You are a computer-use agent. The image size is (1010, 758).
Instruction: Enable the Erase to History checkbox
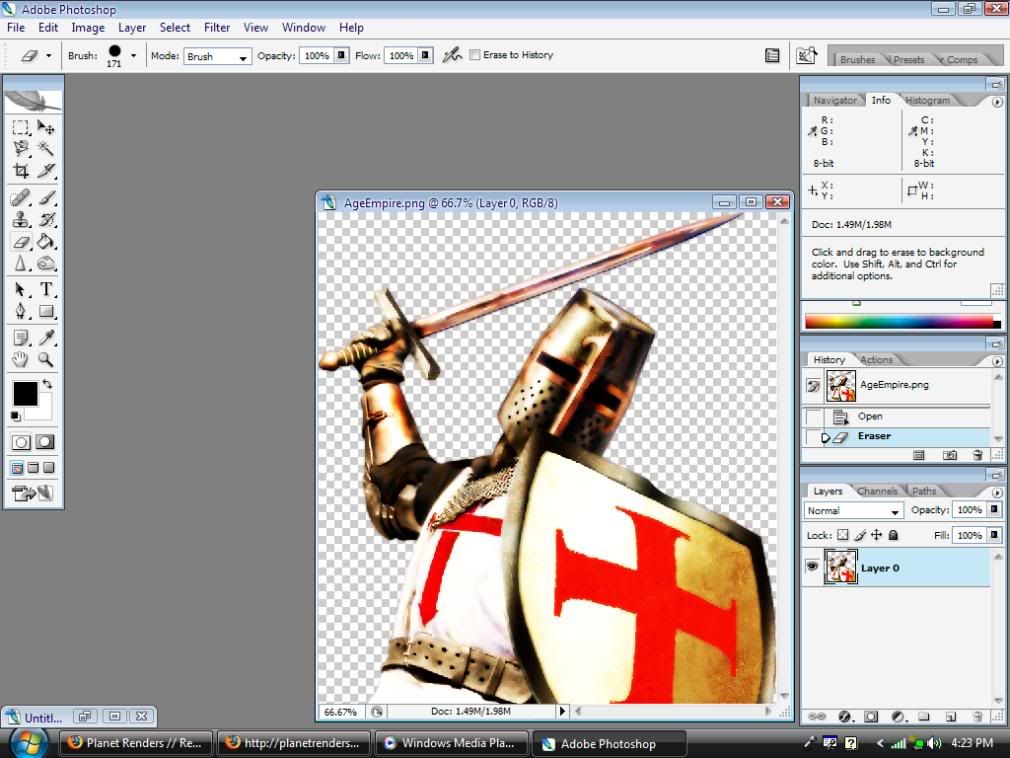pyautogui.click(x=475, y=55)
